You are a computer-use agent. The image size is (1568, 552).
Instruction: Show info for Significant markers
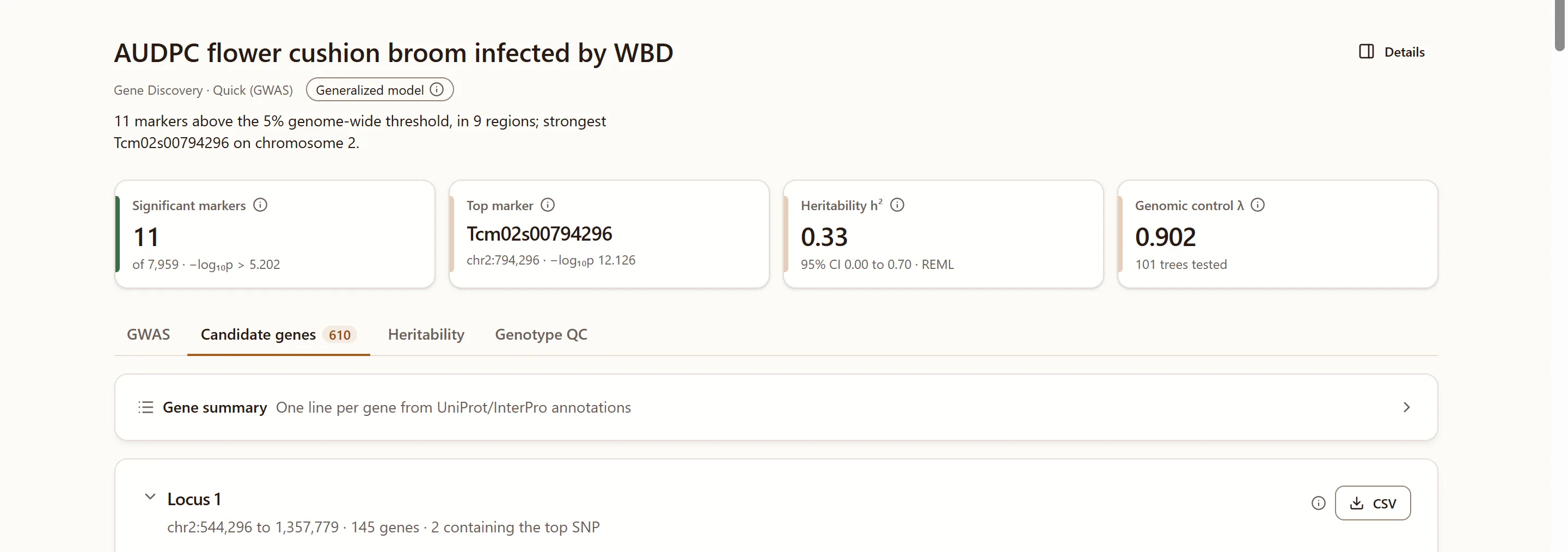click(x=260, y=205)
